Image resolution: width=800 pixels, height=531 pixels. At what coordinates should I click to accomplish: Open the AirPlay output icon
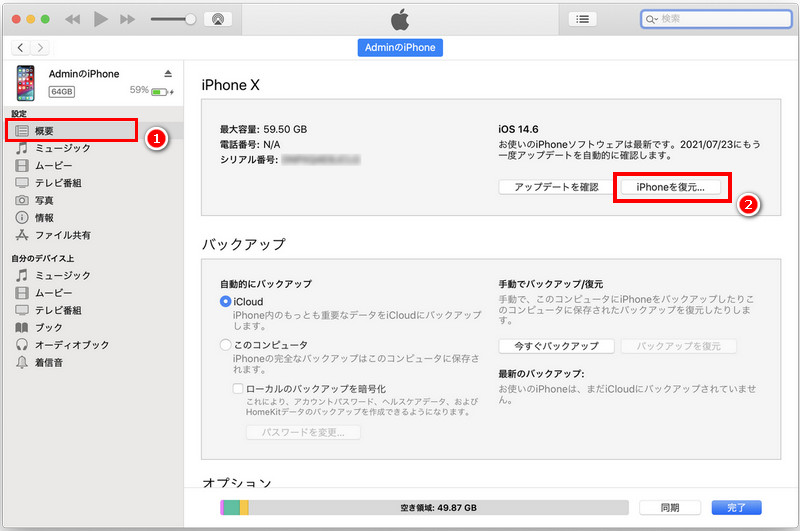(218, 19)
